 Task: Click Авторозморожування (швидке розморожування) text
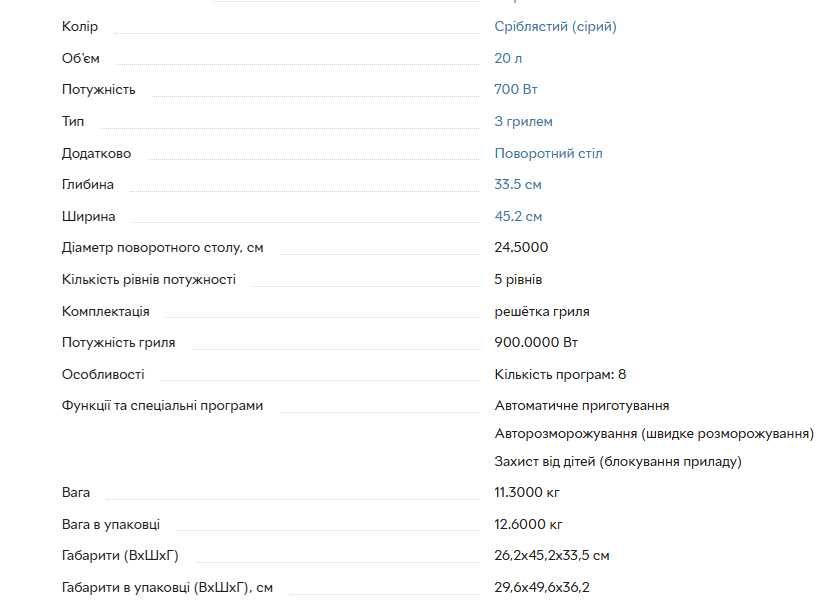[x=654, y=434]
